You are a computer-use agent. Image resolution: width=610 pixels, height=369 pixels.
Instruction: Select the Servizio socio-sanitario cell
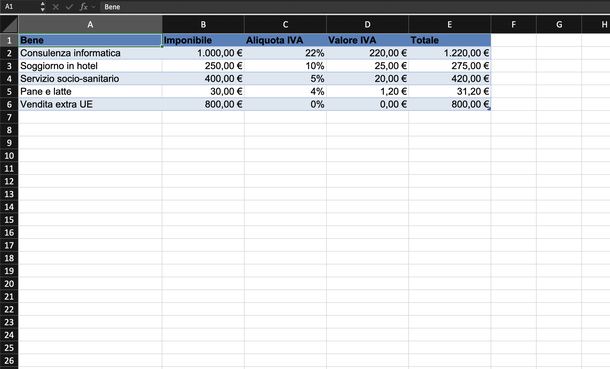tap(90, 79)
